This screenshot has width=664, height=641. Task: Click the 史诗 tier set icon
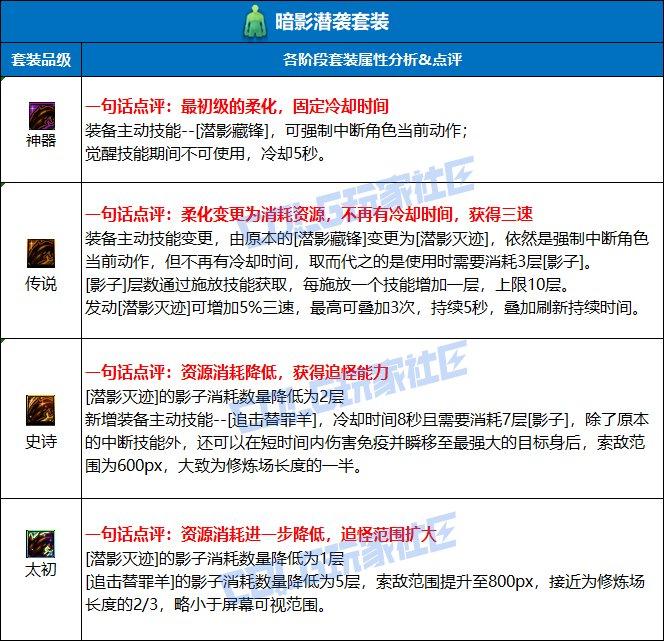point(40,410)
